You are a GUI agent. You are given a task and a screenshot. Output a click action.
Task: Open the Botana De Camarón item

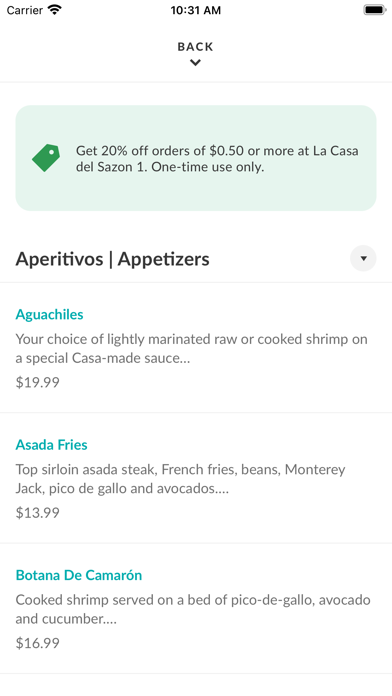[196, 609]
